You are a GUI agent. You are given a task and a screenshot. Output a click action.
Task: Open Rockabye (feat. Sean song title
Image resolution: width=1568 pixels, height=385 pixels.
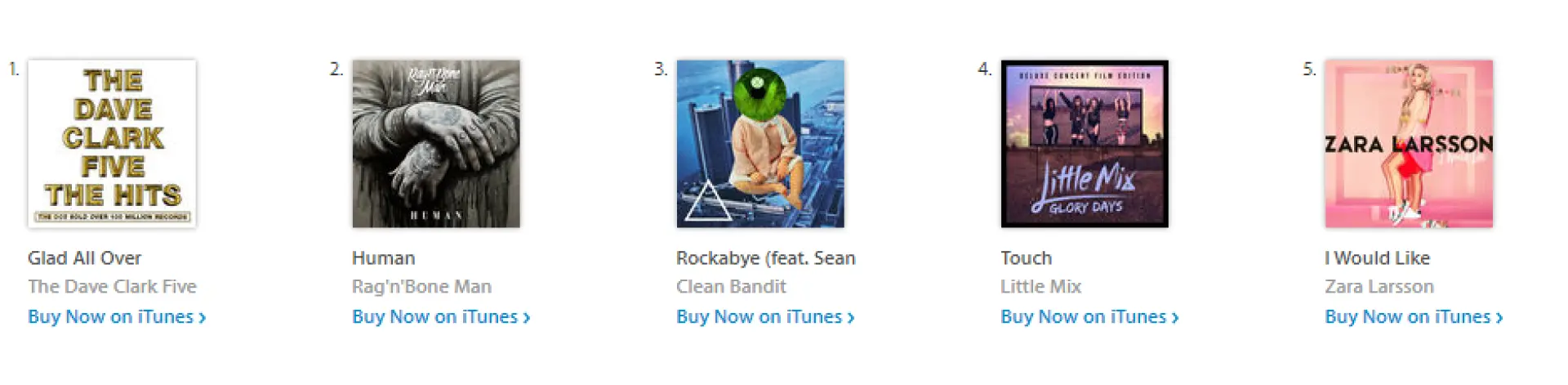pos(766,258)
